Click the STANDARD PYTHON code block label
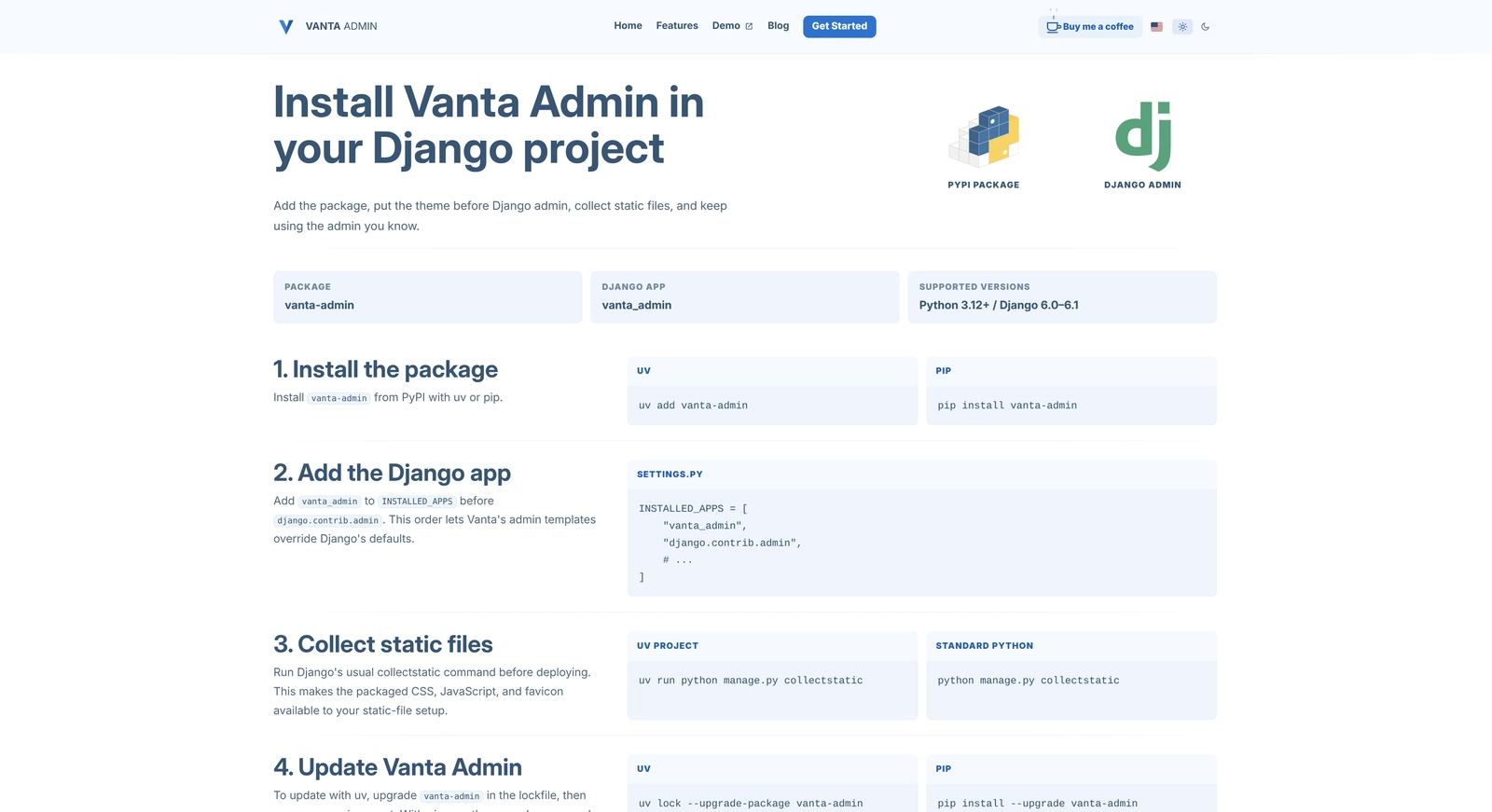 click(985, 646)
